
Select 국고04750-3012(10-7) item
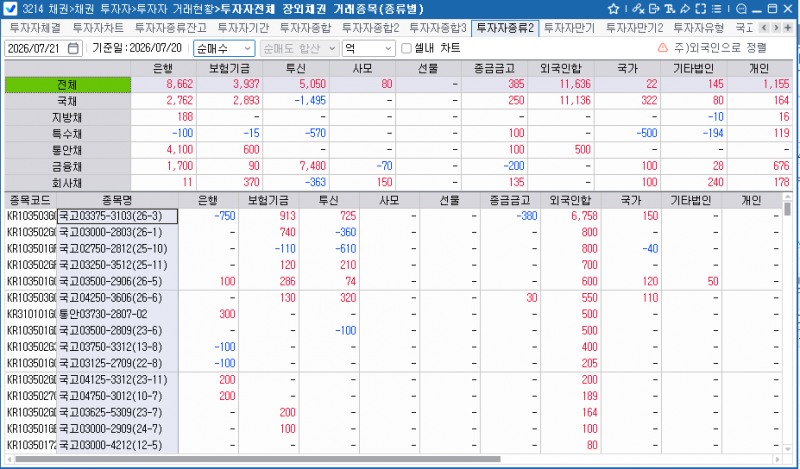[117, 396]
